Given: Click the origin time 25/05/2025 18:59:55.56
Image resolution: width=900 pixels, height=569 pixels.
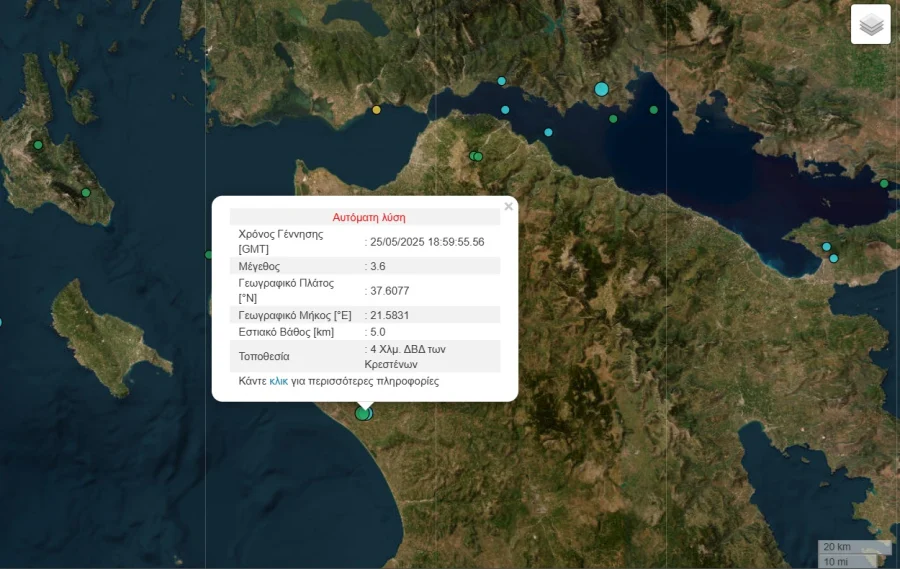Looking at the screenshot, I should click(427, 241).
